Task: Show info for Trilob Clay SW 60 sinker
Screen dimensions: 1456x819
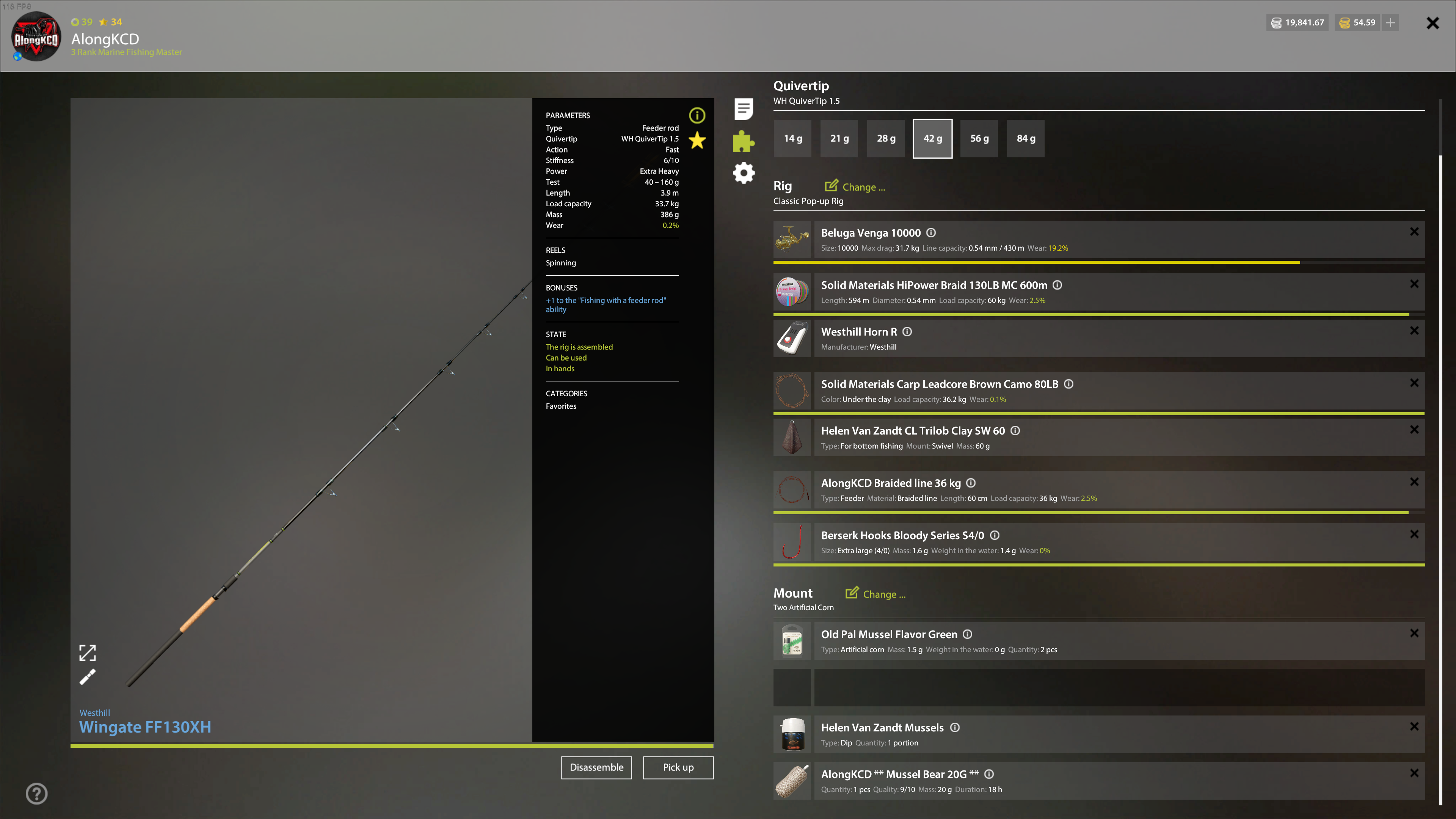Action: 1015,431
